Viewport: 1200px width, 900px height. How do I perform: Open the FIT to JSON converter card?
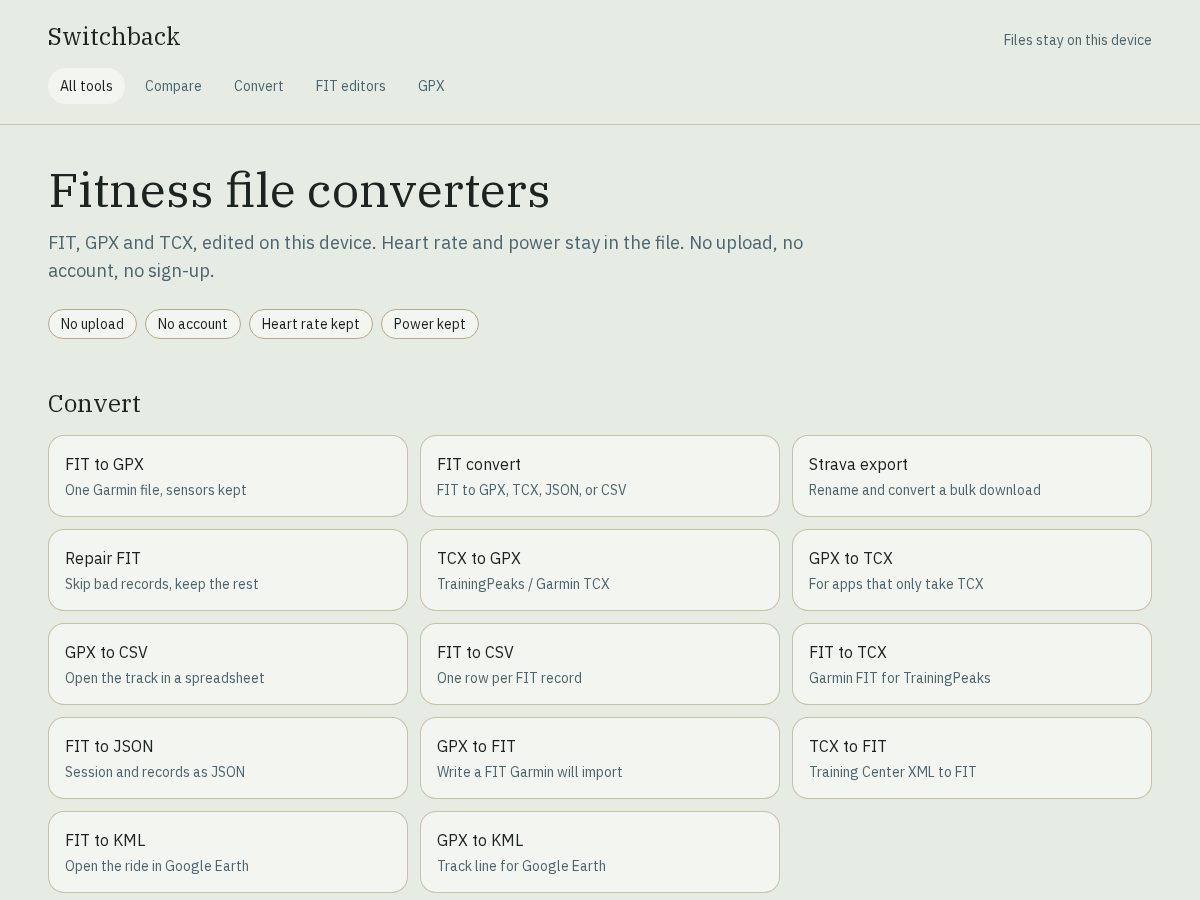(228, 758)
